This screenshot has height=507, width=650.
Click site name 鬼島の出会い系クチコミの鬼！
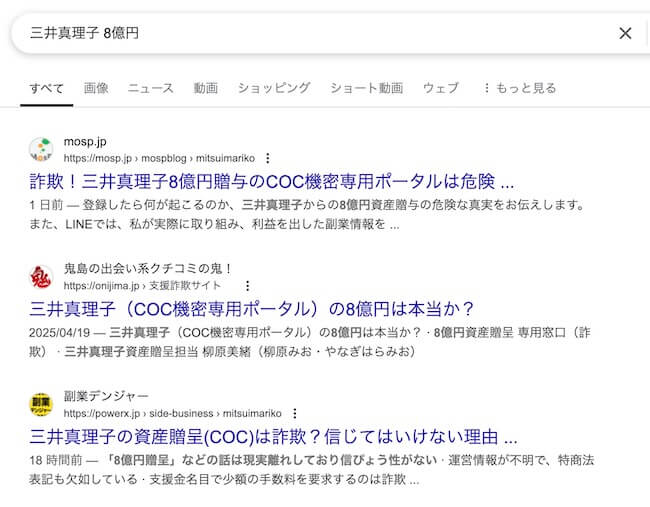coord(147,269)
